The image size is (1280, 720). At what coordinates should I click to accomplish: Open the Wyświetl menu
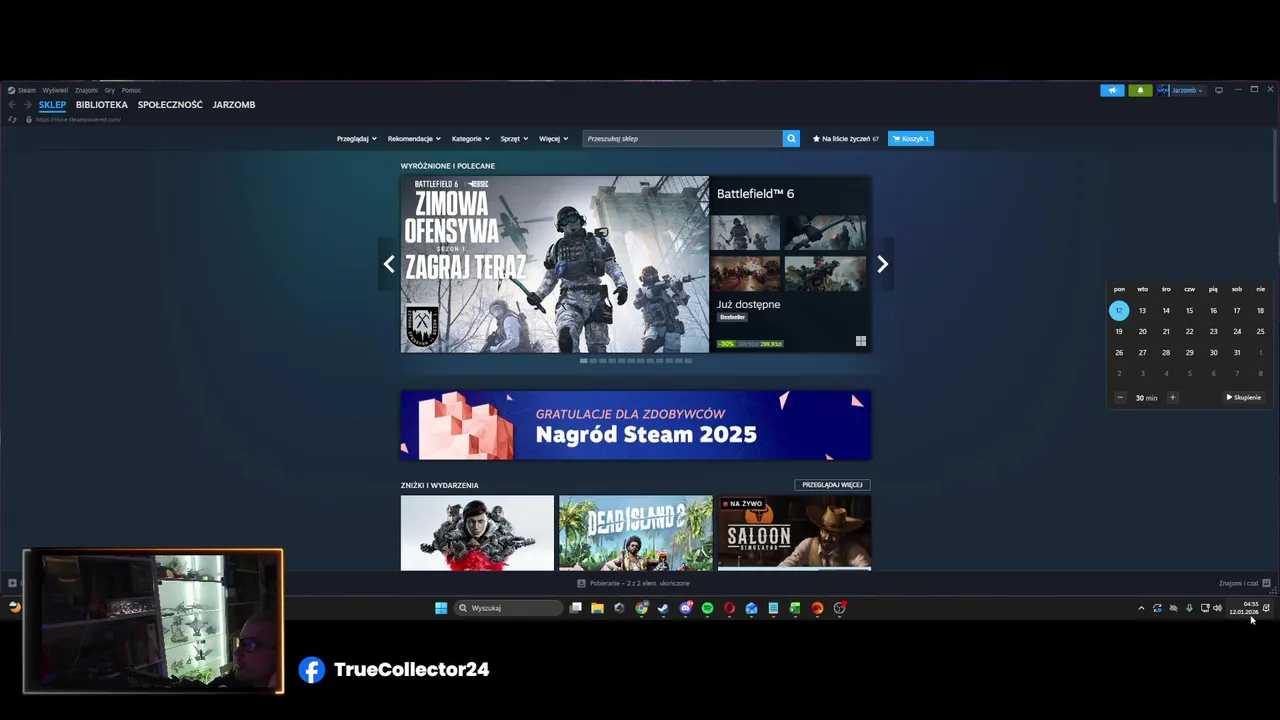coord(55,90)
